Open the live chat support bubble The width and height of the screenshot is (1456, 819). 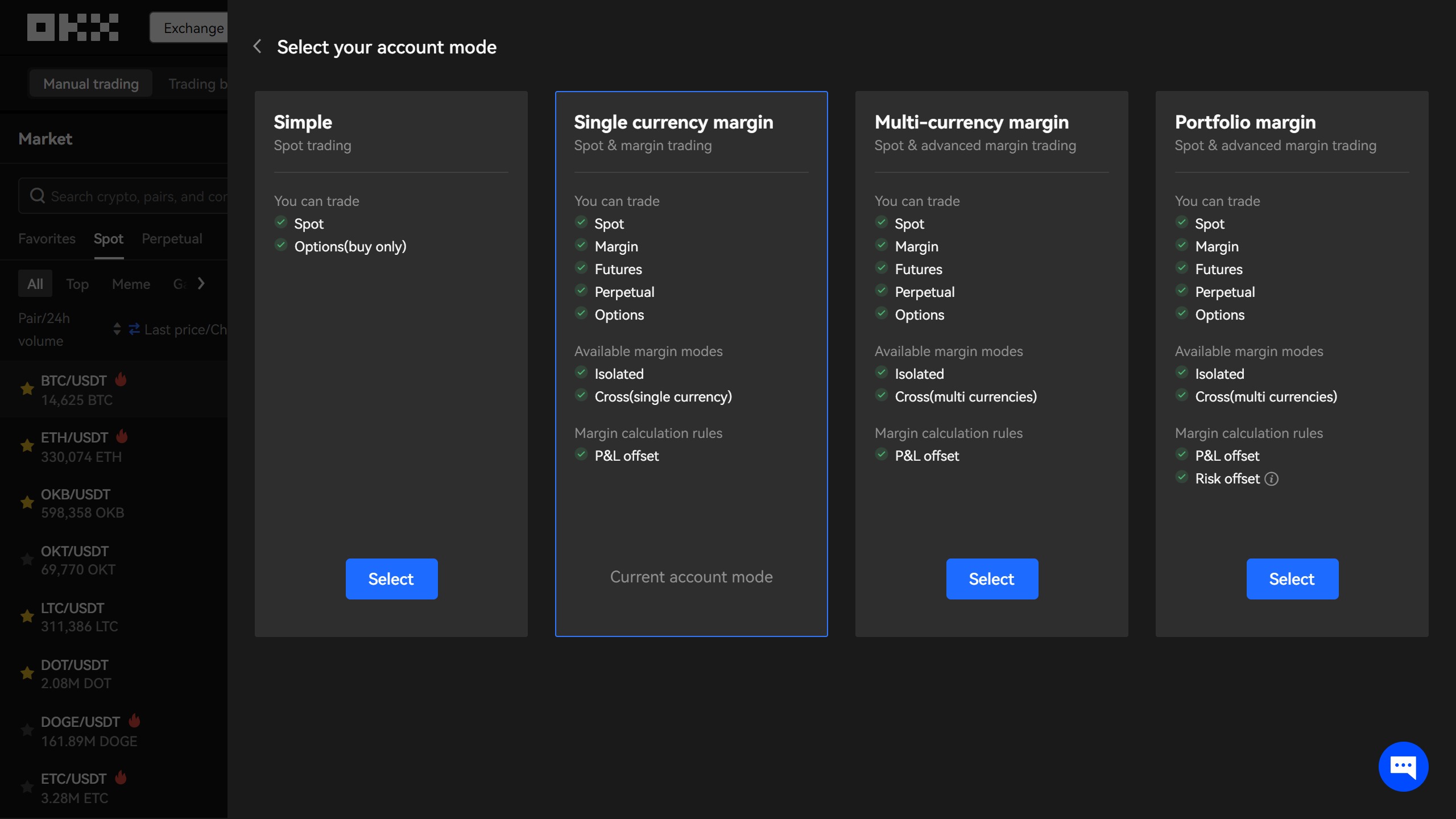click(x=1403, y=766)
